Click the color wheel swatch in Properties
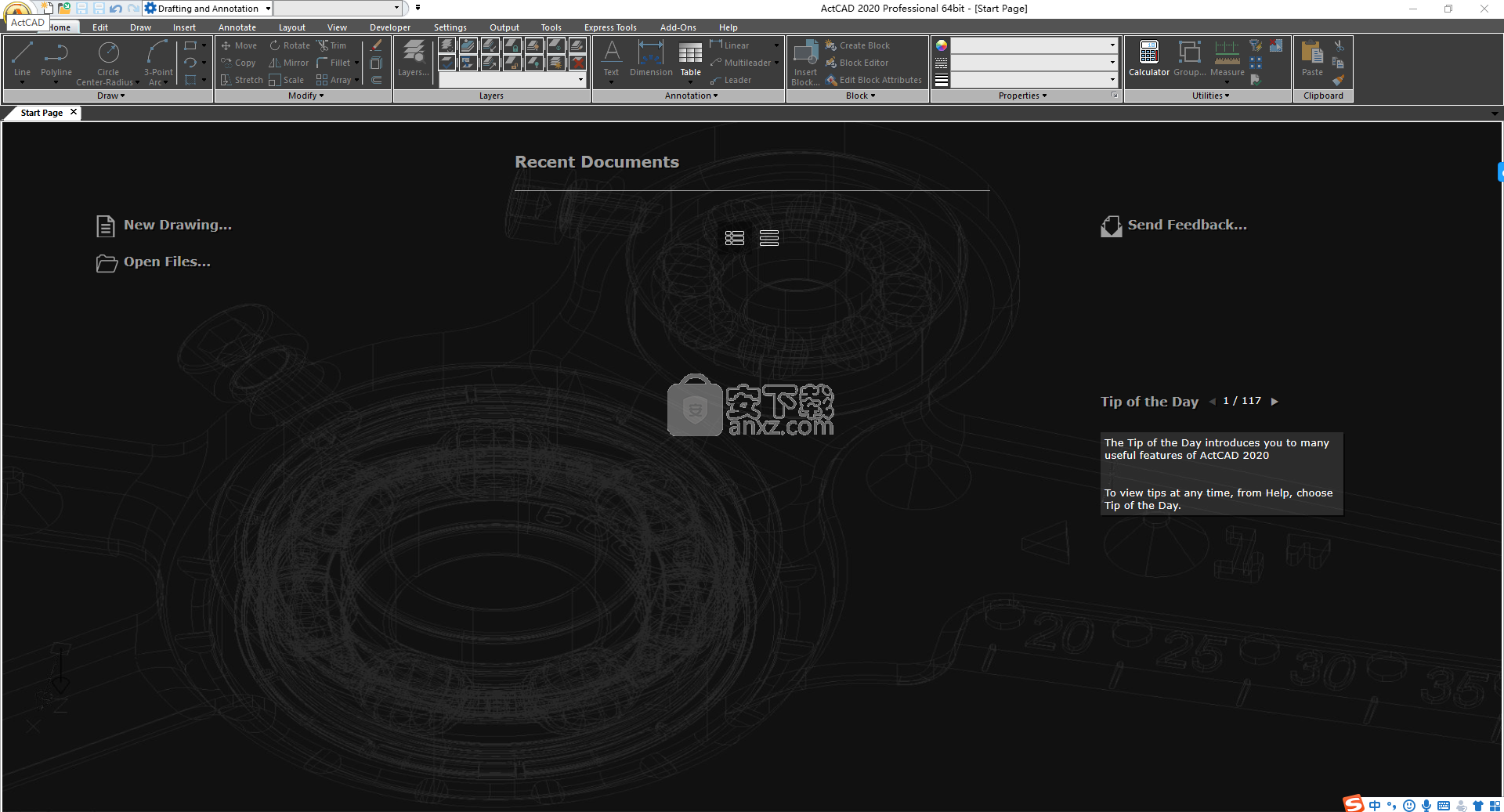 click(x=942, y=45)
